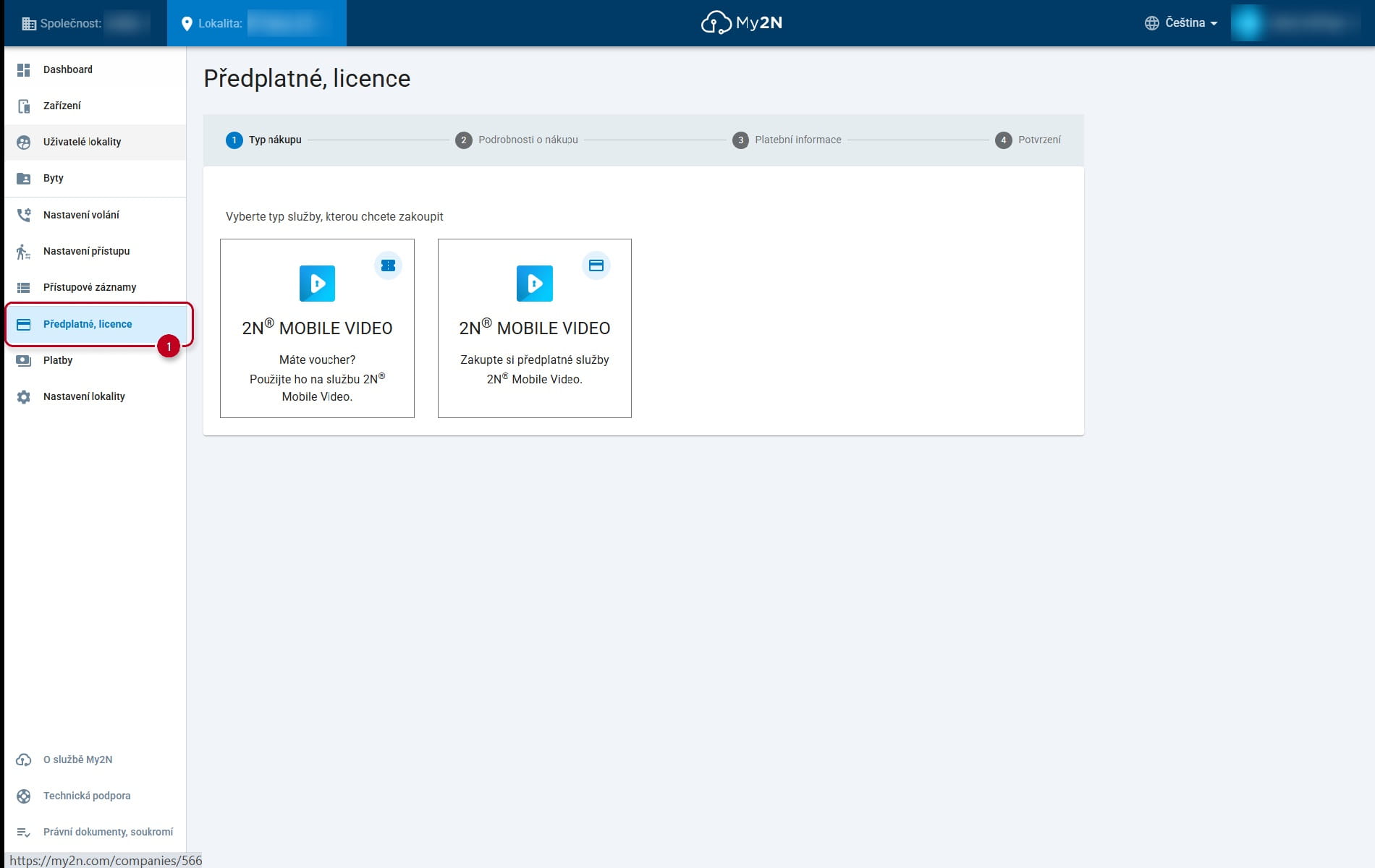The height and width of the screenshot is (868, 1375).
Task: Select Nastavení přístupu in sidebar
Action: tap(96, 251)
